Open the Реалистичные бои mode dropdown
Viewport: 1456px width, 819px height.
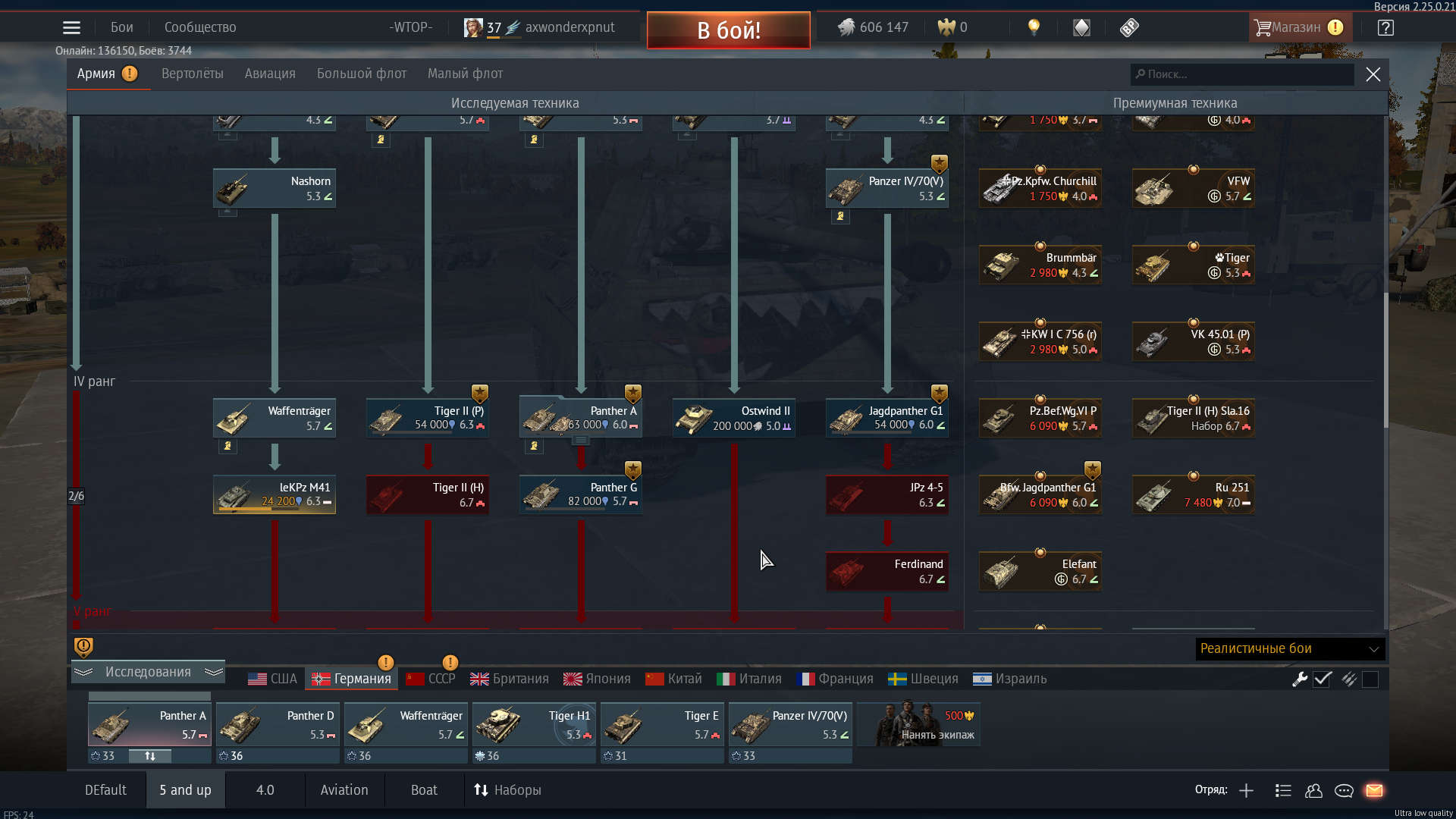pos(1290,649)
